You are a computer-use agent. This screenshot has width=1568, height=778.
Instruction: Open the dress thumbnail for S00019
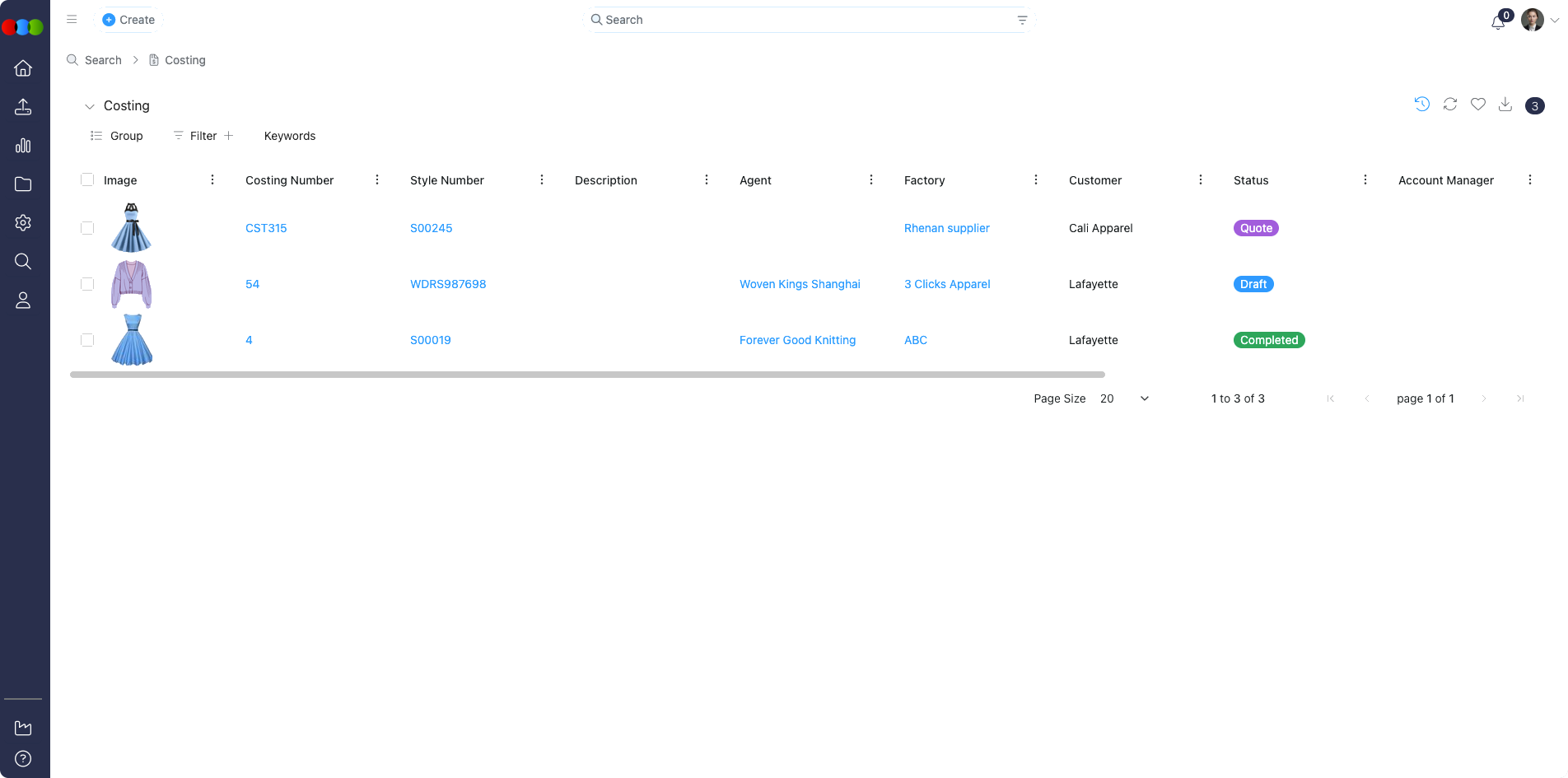131,340
